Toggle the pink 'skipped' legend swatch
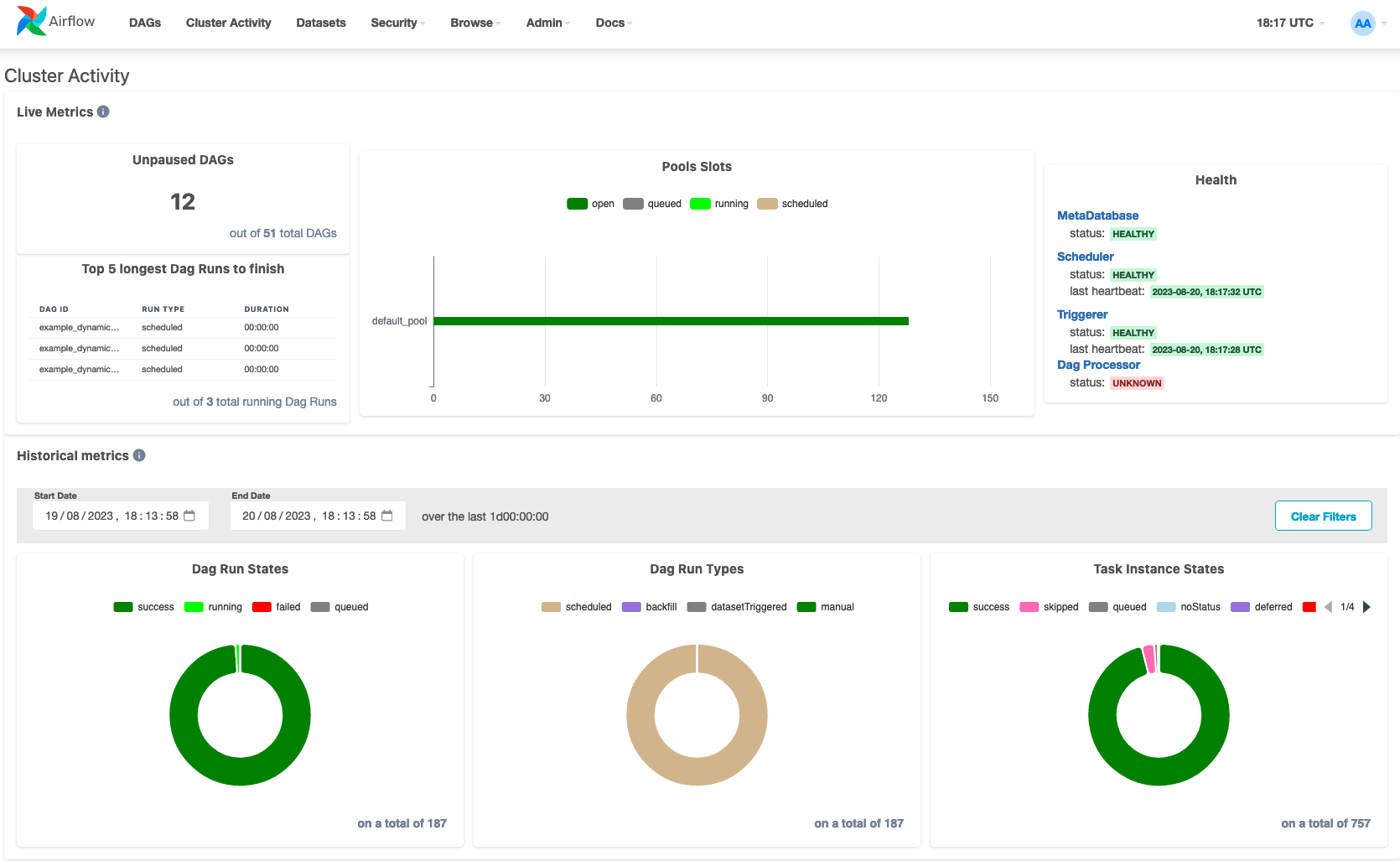The height and width of the screenshot is (861, 1400). pyautogui.click(x=1029, y=607)
